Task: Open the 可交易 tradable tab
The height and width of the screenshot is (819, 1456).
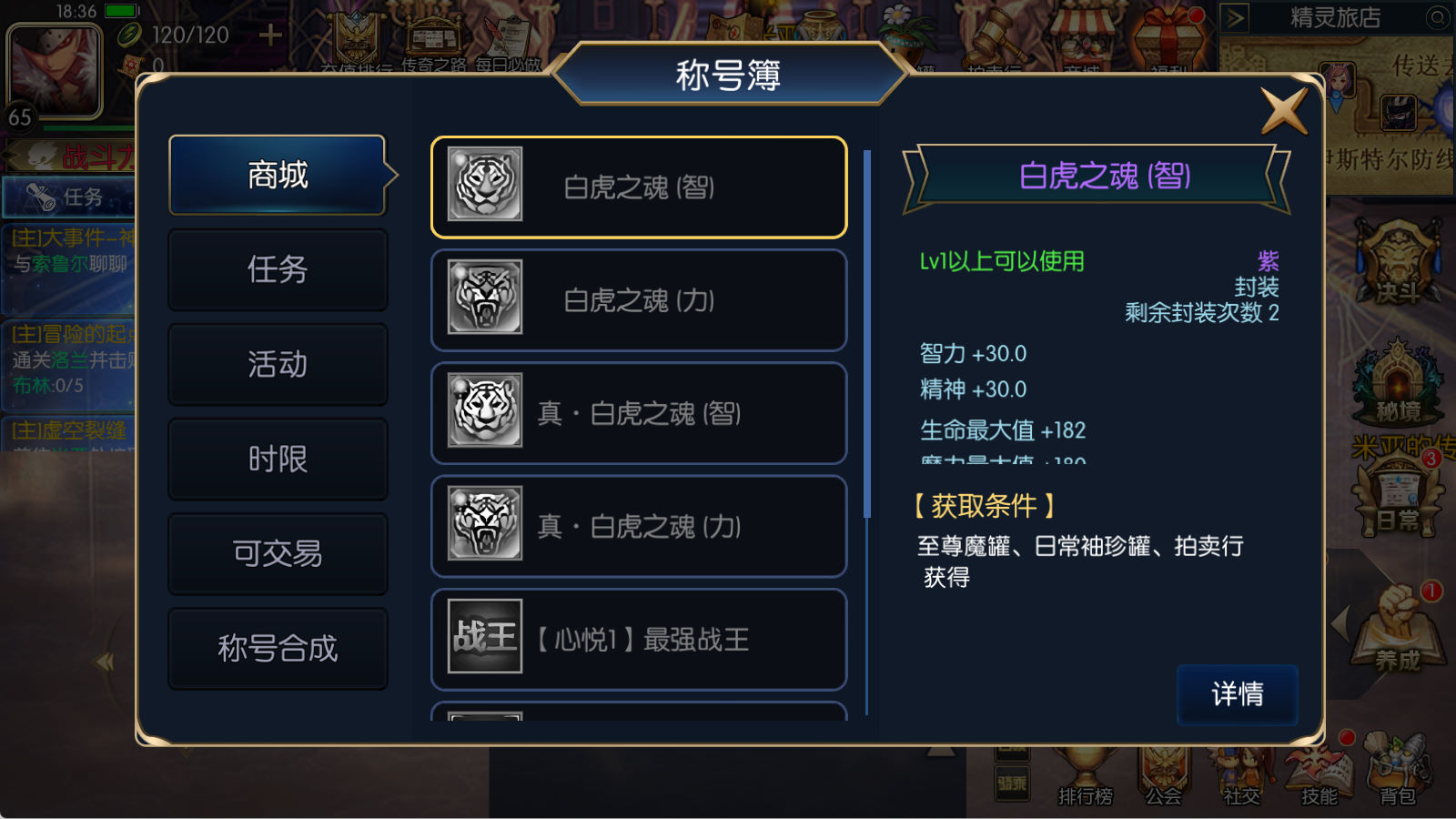Action: point(278,553)
